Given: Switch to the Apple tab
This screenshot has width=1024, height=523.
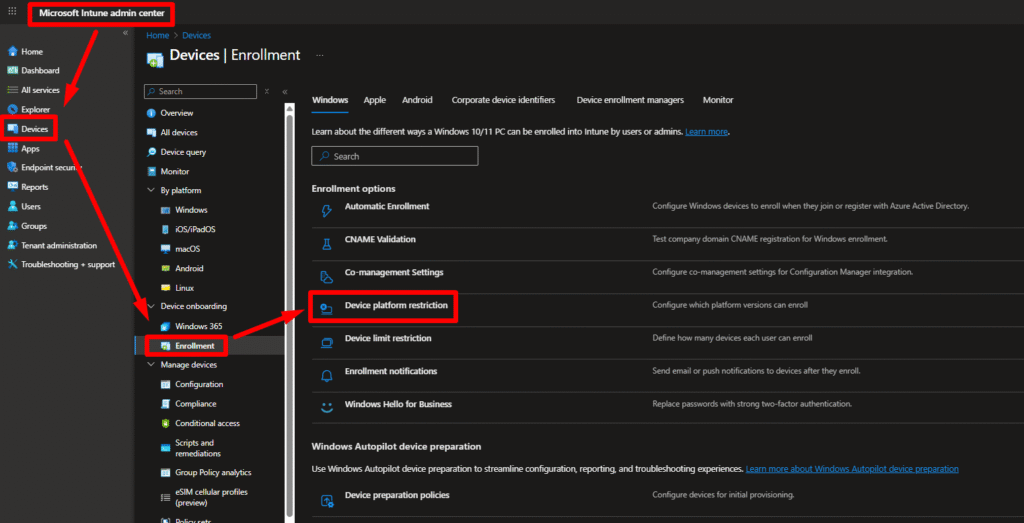Looking at the screenshot, I should click(x=375, y=100).
